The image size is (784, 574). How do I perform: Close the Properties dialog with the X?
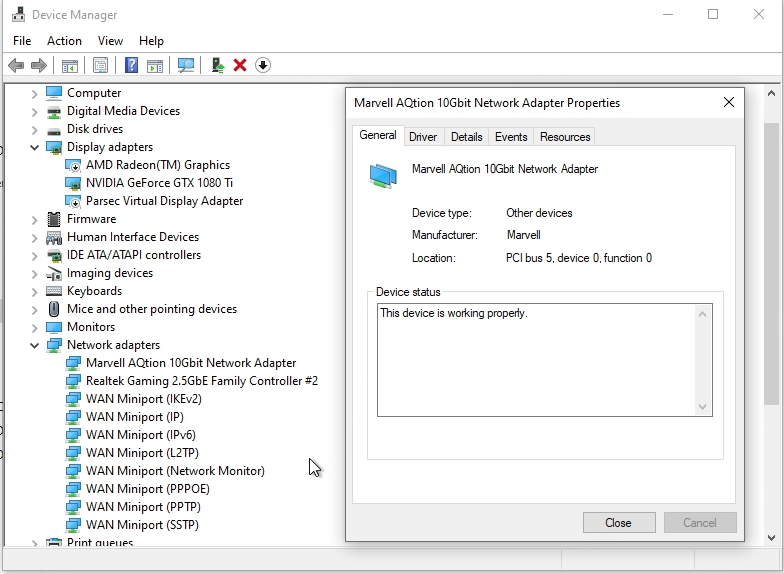point(729,102)
